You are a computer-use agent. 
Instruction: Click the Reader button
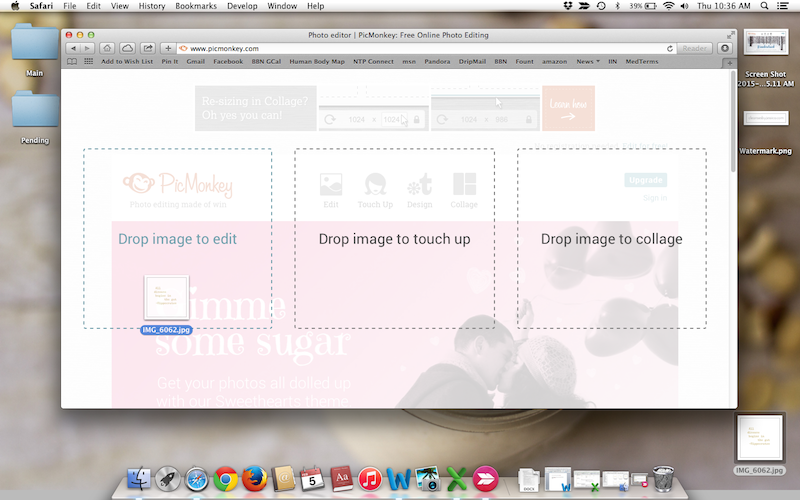[694, 48]
